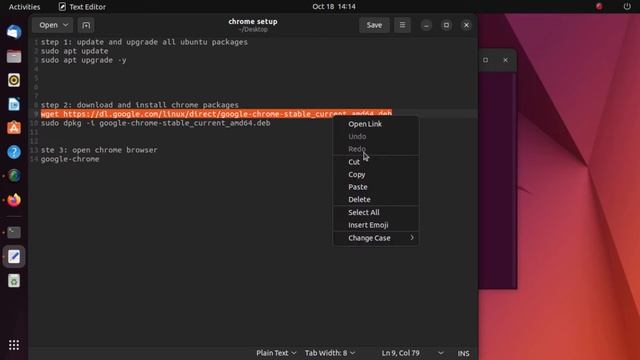Click the 'google-chrome' line
The width and height of the screenshot is (640, 360).
pyautogui.click(x=70, y=159)
